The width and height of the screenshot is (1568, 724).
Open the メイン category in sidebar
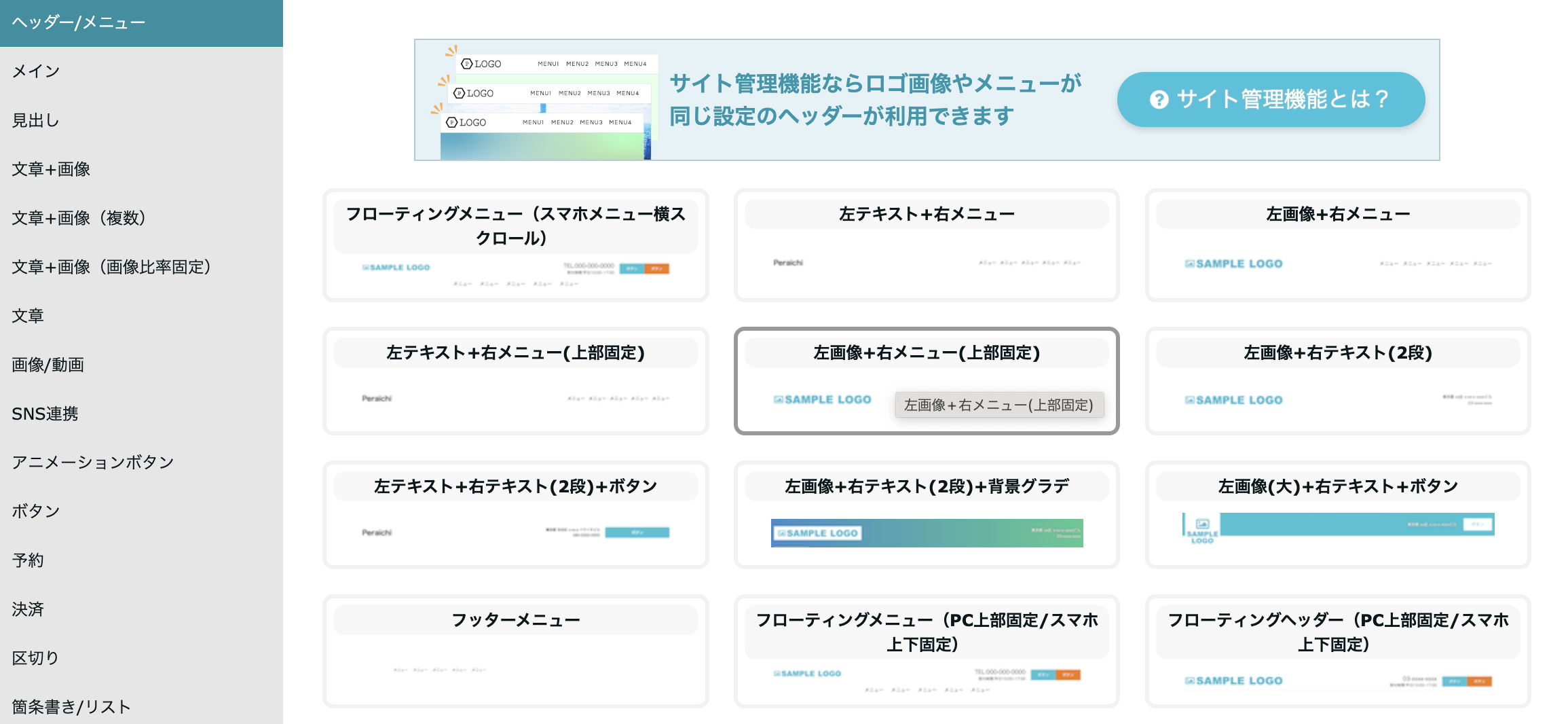(x=36, y=71)
